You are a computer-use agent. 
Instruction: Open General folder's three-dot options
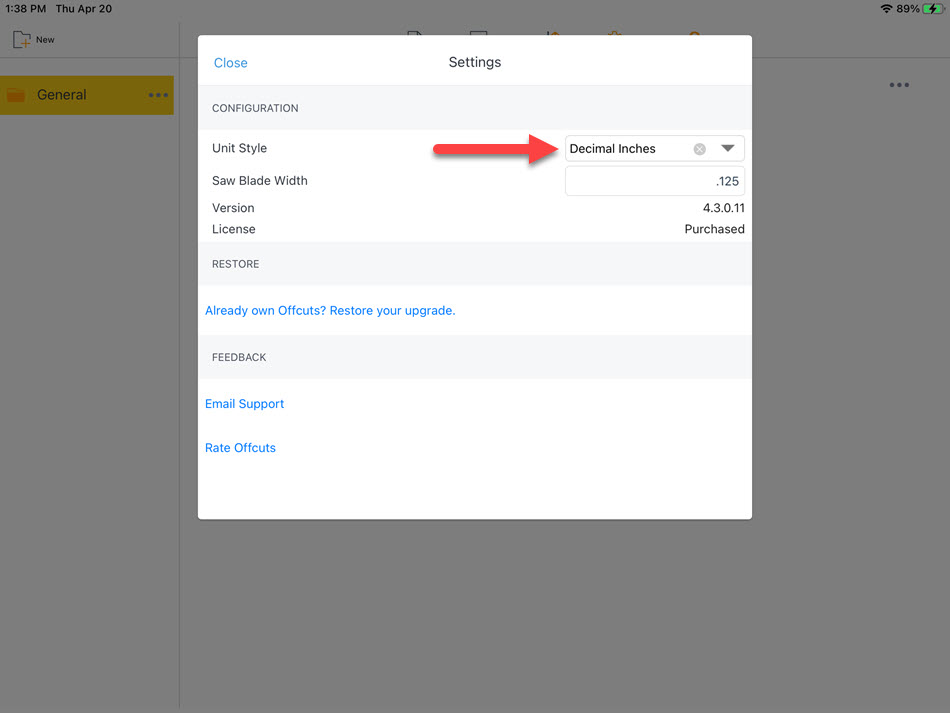[x=158, y=95]
